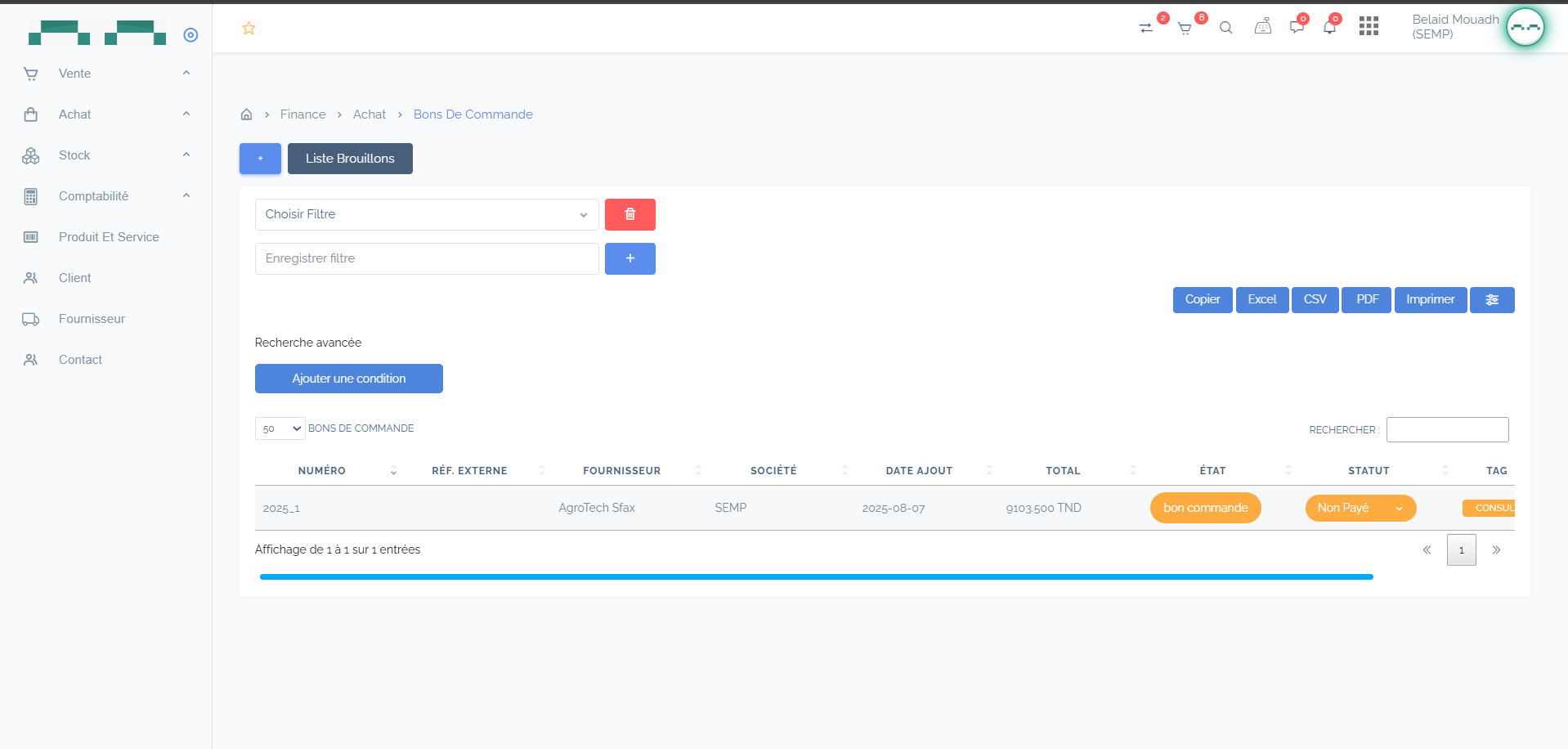1568x749 pixels.
Task: Click the application logo
Action: (97, 33)
